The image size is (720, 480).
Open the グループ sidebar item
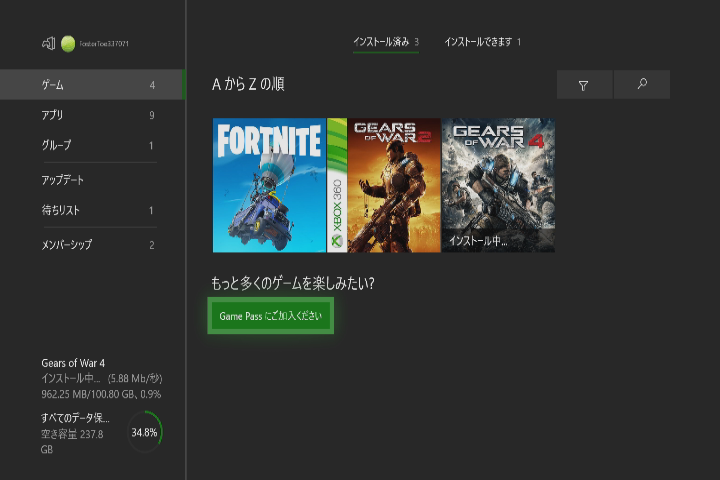tap(92, 145)
